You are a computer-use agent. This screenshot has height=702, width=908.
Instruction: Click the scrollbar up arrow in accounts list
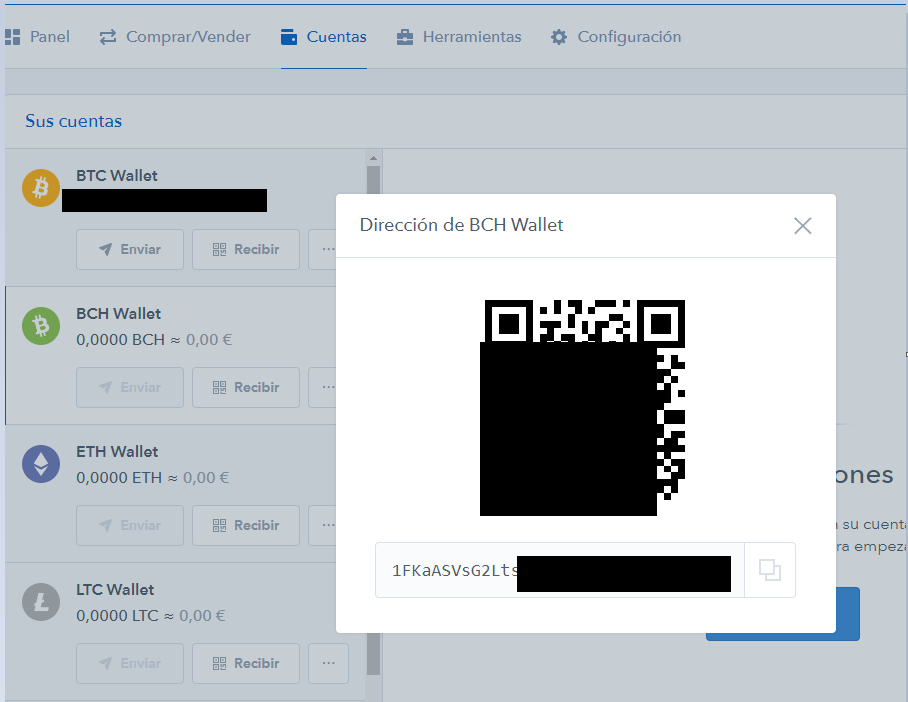pyautogui.click(x=374, y=158)
